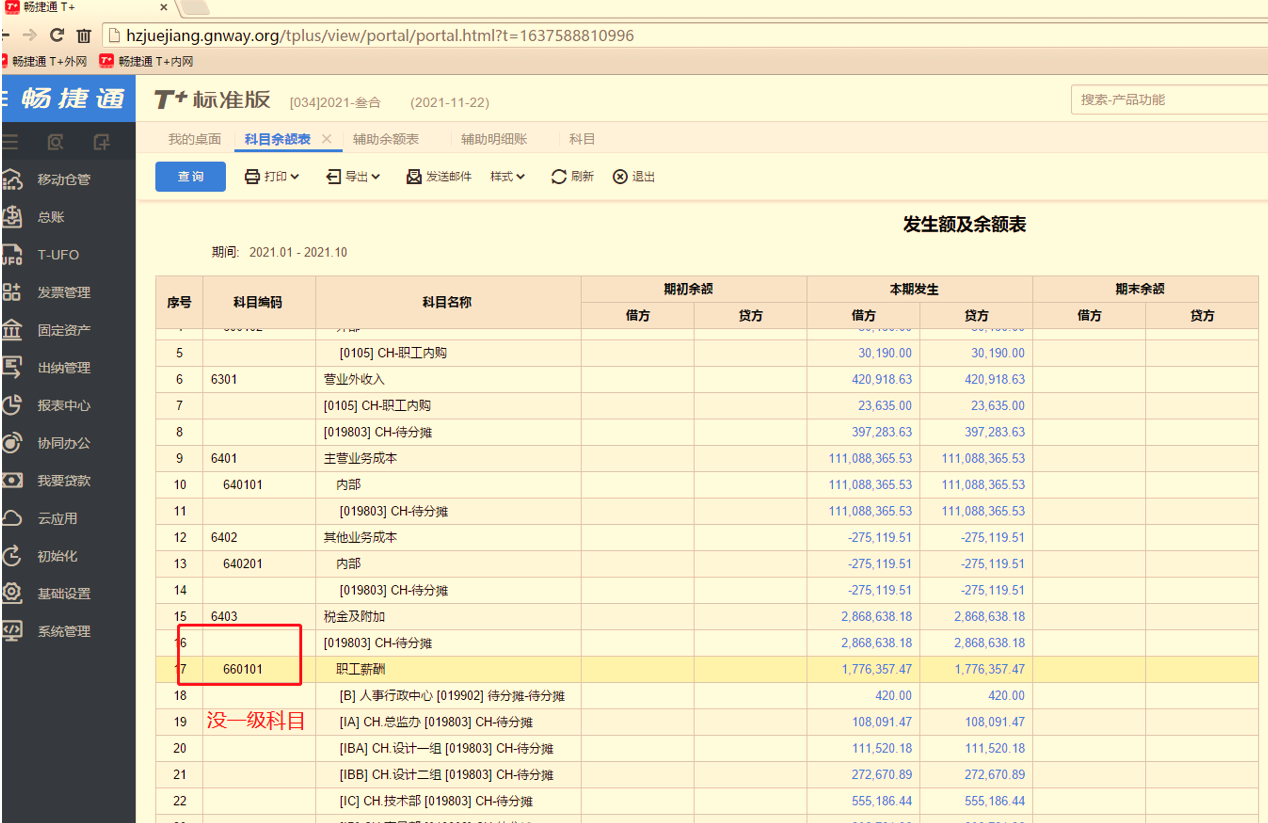Click the printer icon in toolbar
The width and height of the screenshot is (1268, 823).
pos(252,177)
